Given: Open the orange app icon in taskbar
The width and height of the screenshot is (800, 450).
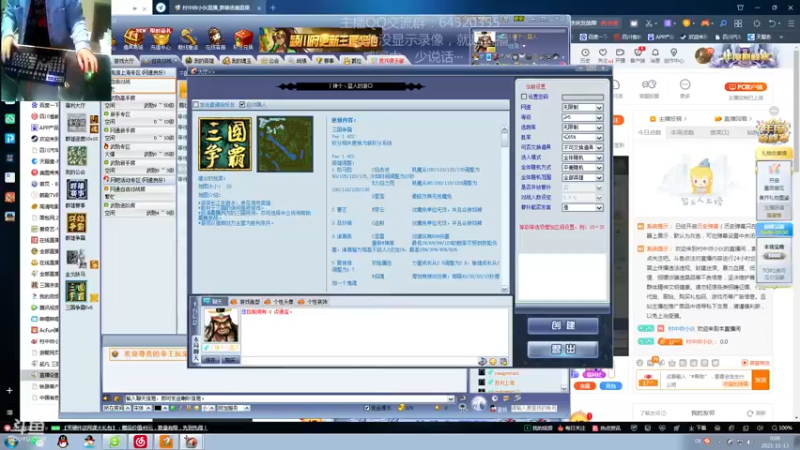Looking at the screenshot, I should pos(166,441).
